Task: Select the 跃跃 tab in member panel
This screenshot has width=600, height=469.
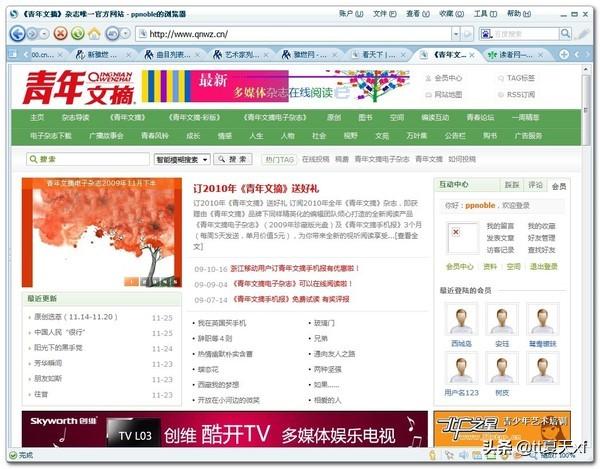Action: 511,185
